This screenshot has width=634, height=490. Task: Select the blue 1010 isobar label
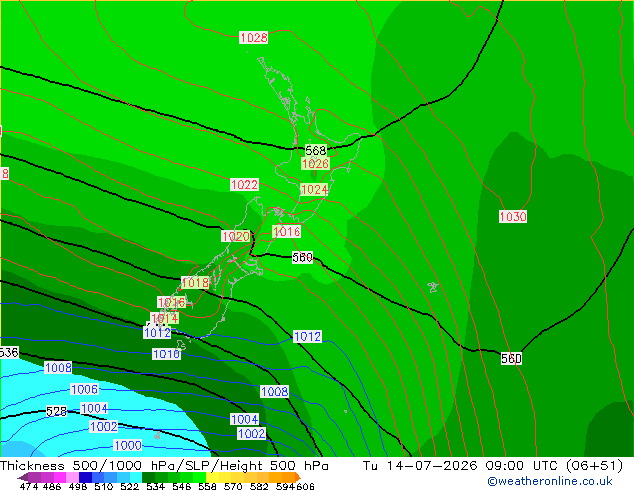pyautogui.click(x=166, y=354)
